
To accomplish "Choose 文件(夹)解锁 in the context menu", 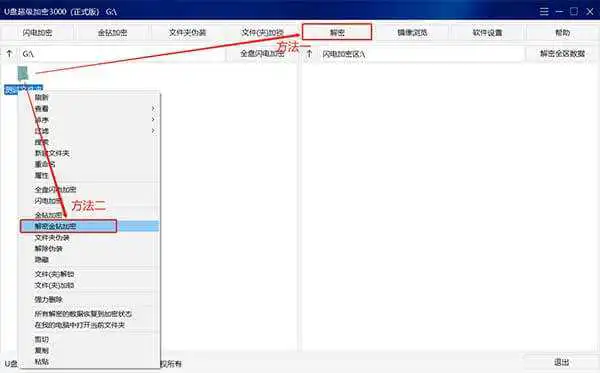I will click(89, 274).
